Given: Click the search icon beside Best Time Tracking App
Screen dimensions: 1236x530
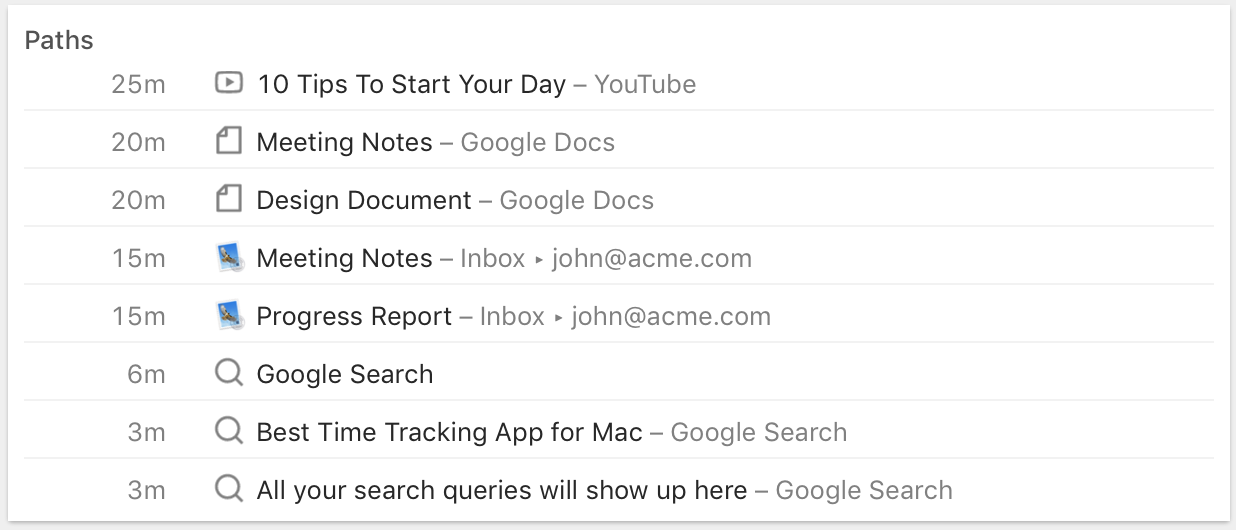Looking at the screenshot, I should [x=229, y=432].
